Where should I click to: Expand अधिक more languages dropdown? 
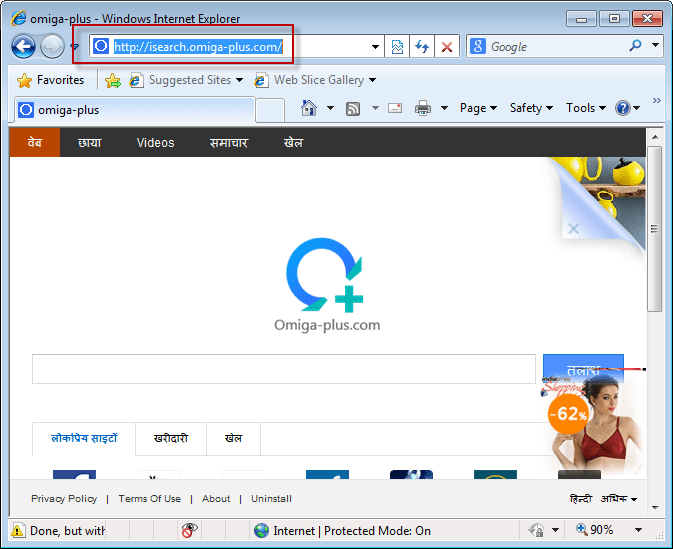(618, 499)
